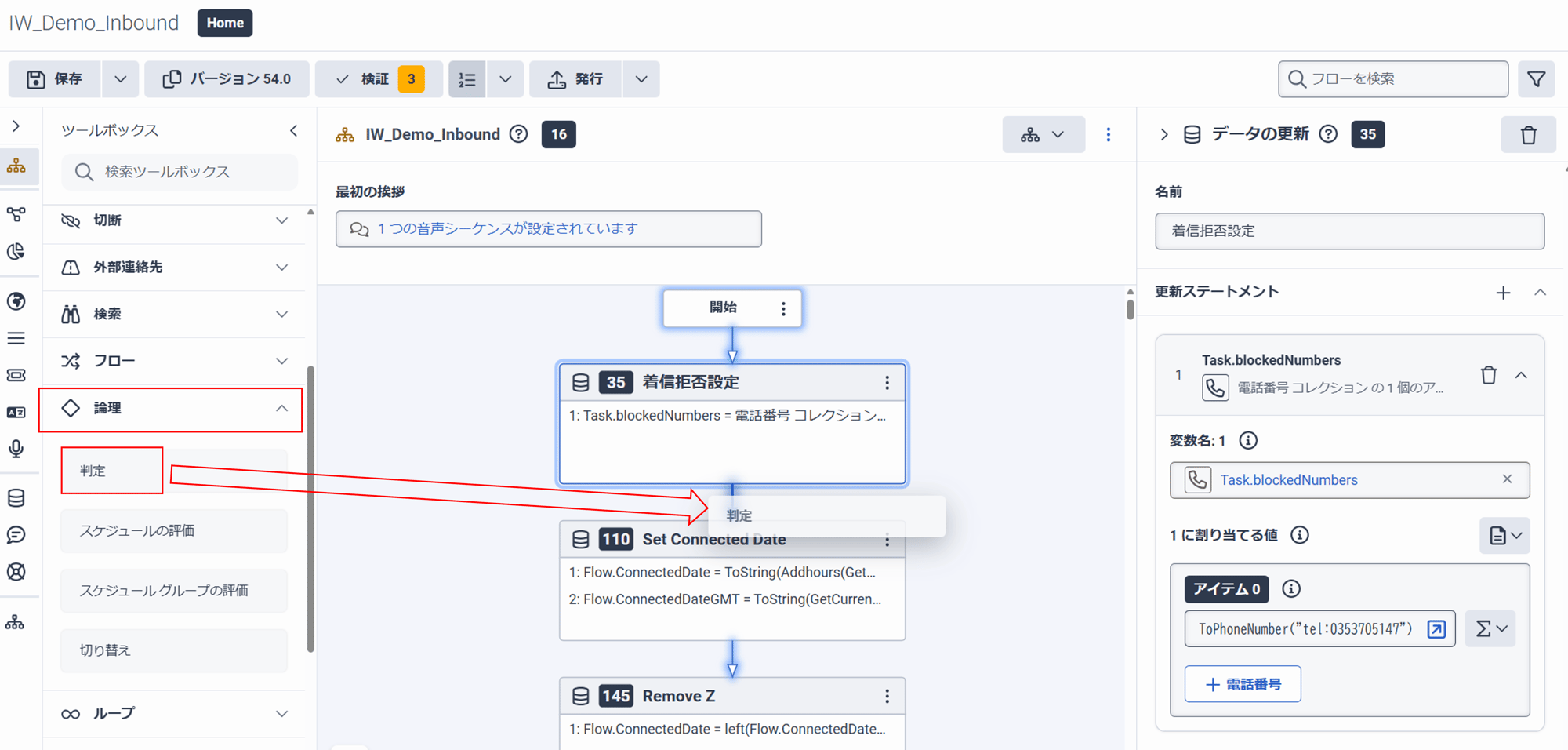Click the chat bubble icon in sidebar
Image resolution: width=1568 pixels, height=750 pixels.
(x=16, y=535)
